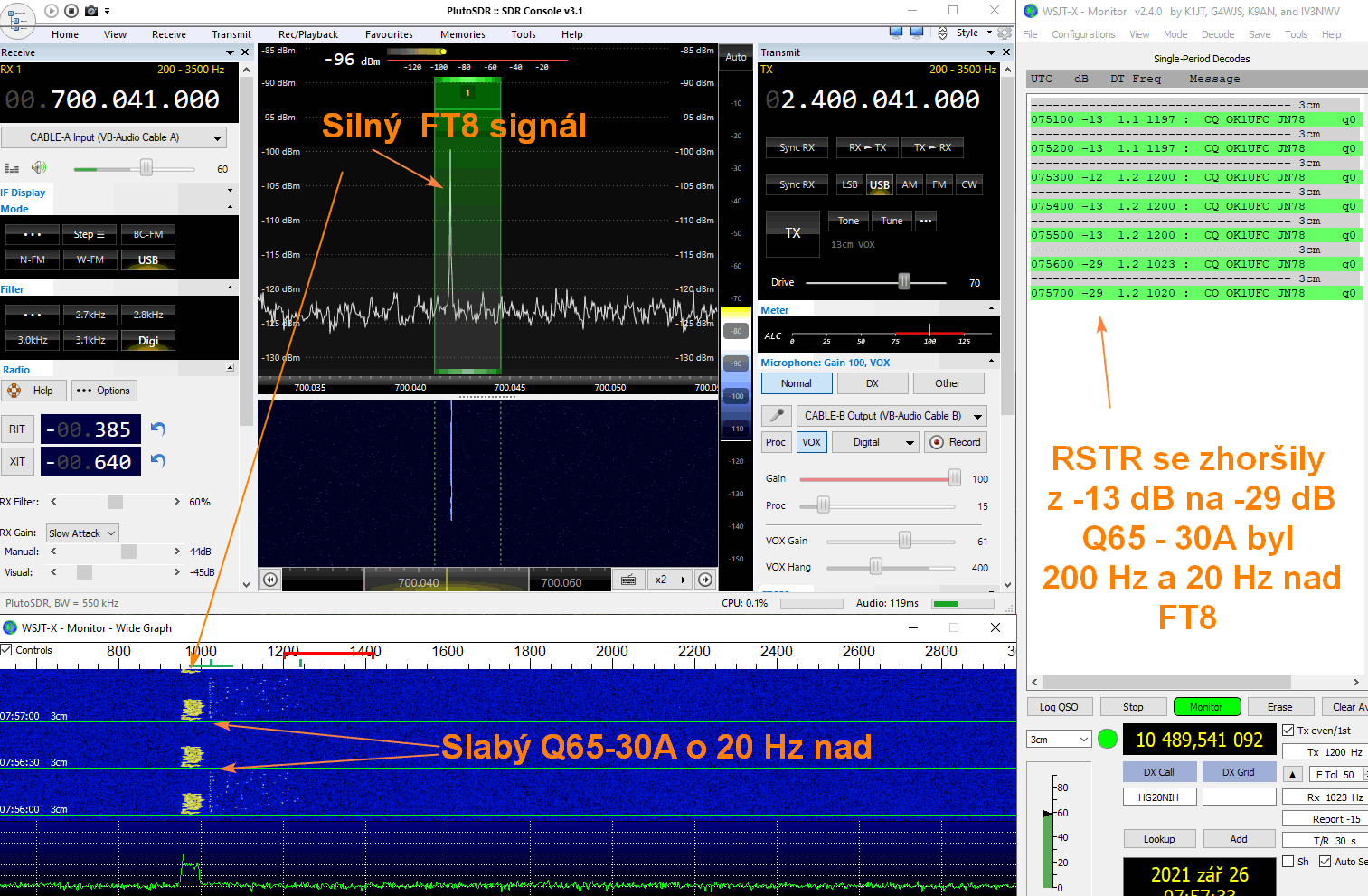Open the Configurations menu in WSJT-X
Screen dimensions: 1368x896
click(1082, 34)
